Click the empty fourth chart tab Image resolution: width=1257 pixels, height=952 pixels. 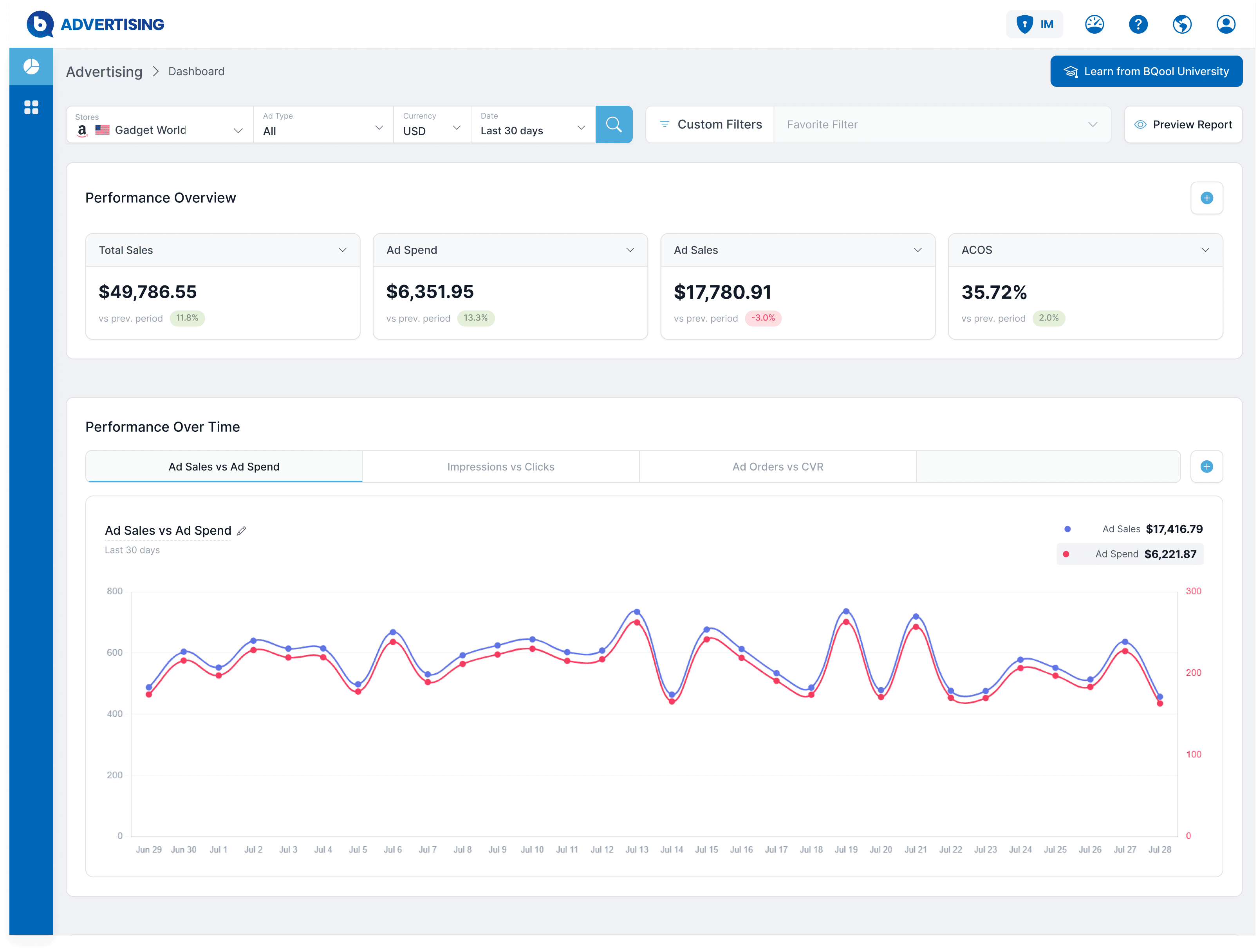click(x=1048, y=466)
